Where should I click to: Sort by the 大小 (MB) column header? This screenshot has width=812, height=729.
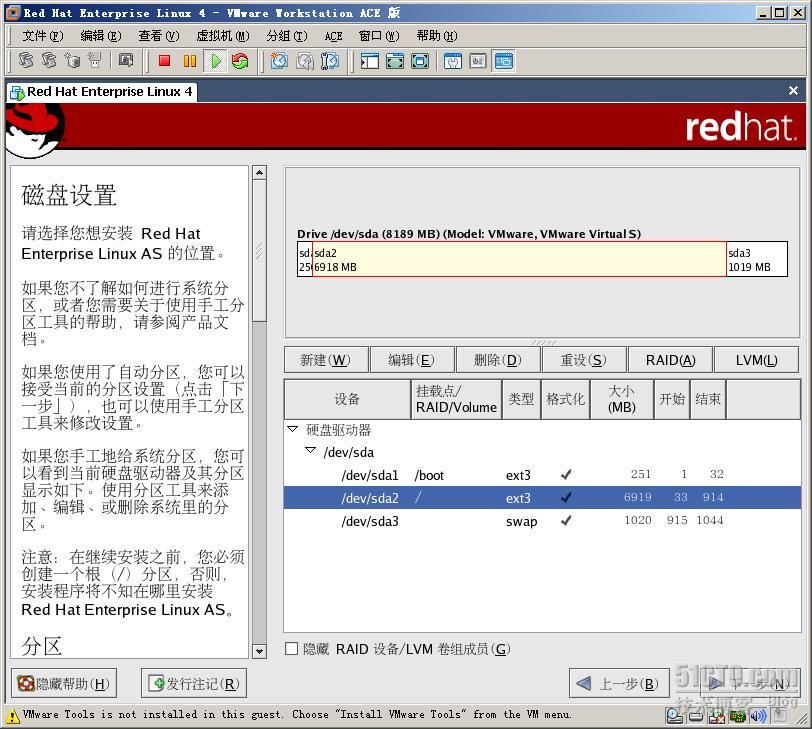click(622, 399)
